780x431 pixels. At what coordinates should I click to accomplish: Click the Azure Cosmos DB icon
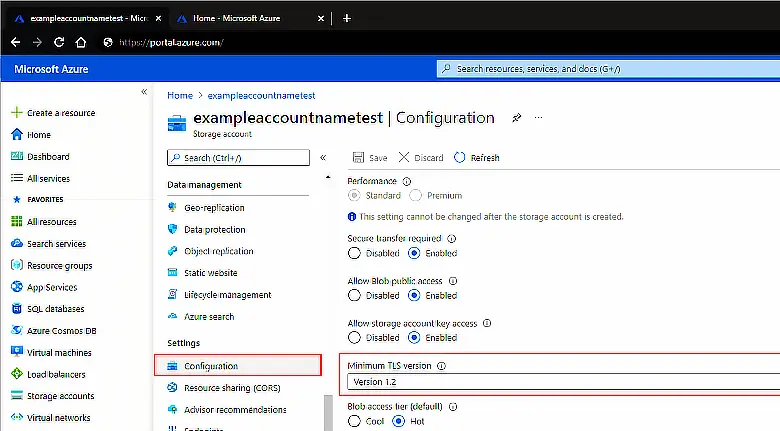coord(17,330)
